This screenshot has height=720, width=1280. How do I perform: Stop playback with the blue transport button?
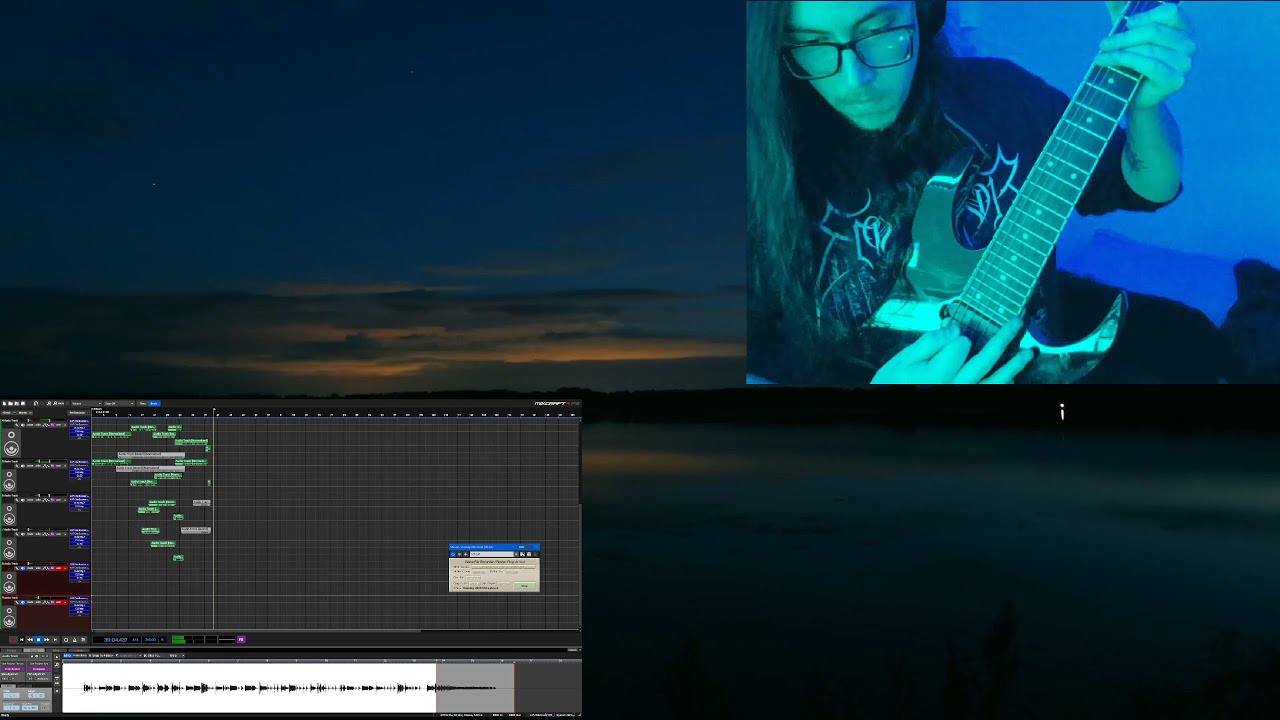(38, 639)
